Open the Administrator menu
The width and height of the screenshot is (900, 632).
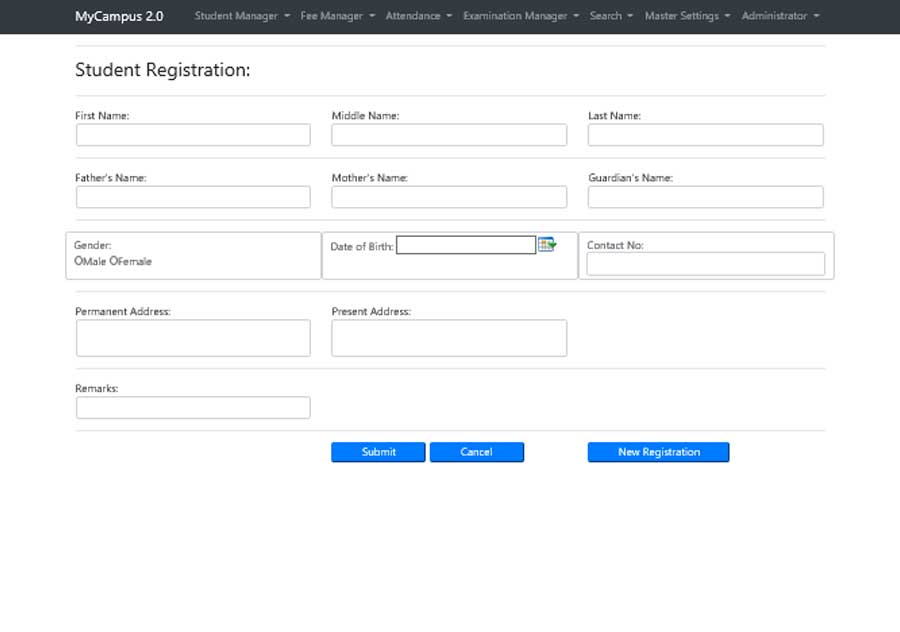[x=781, y=16]
